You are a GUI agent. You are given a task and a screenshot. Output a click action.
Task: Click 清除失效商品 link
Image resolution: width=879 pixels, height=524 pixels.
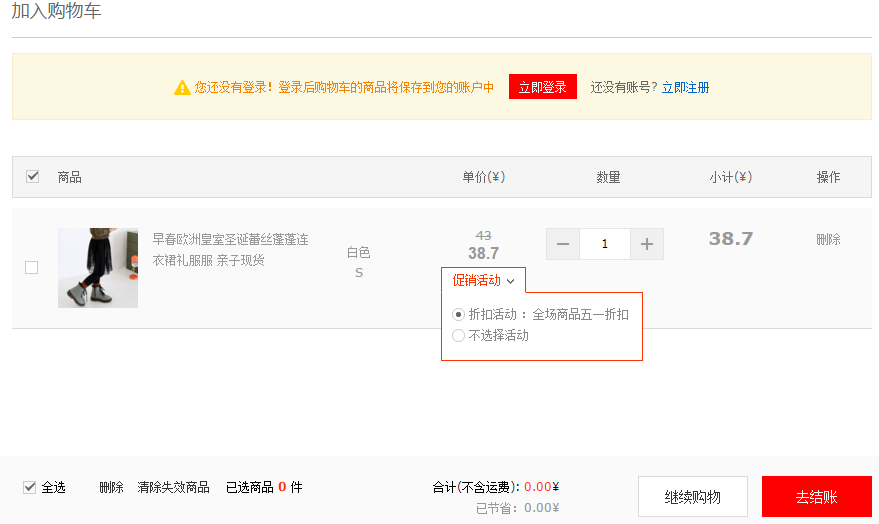(173, 487)
